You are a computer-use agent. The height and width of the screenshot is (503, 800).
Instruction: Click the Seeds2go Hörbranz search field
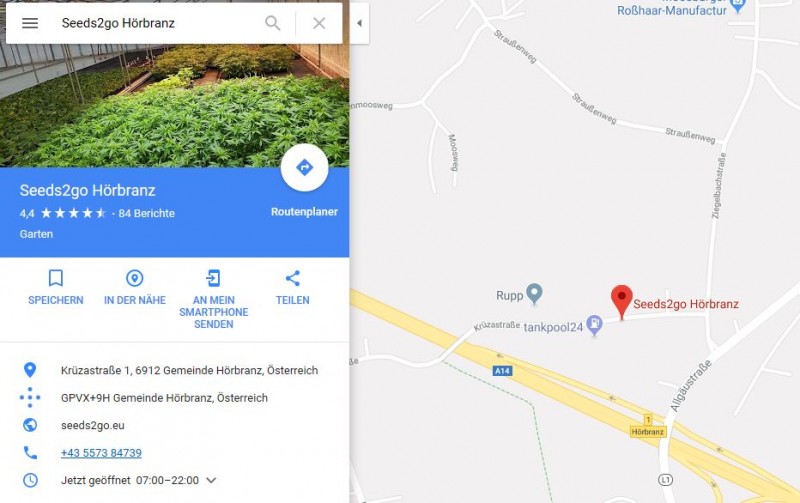153,23
